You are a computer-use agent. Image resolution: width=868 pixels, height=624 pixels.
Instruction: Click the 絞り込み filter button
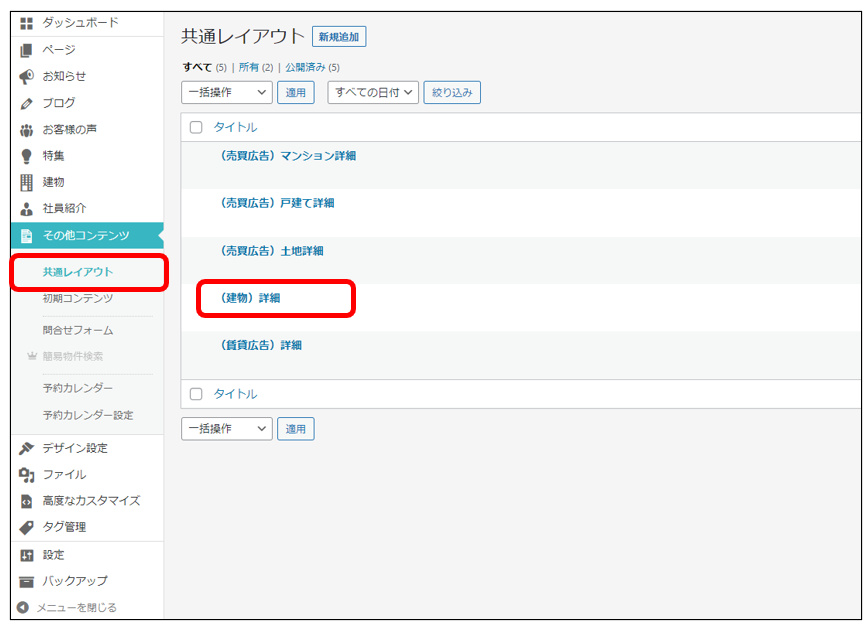[452, 93]
